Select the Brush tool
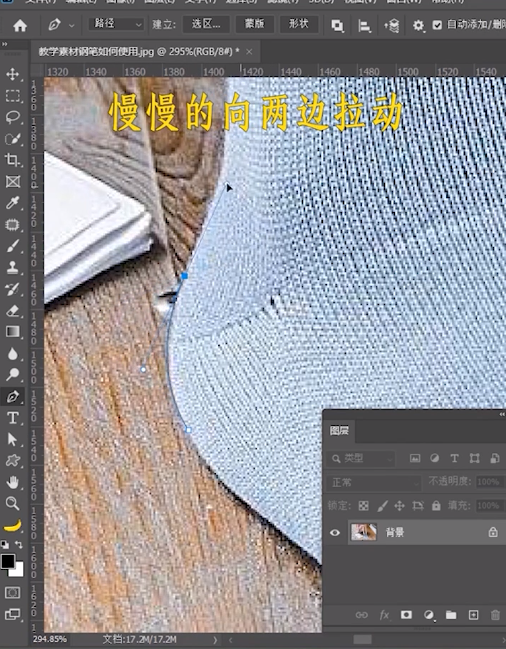Viewport: 506px width, 649px height. [x=12, y=246]
